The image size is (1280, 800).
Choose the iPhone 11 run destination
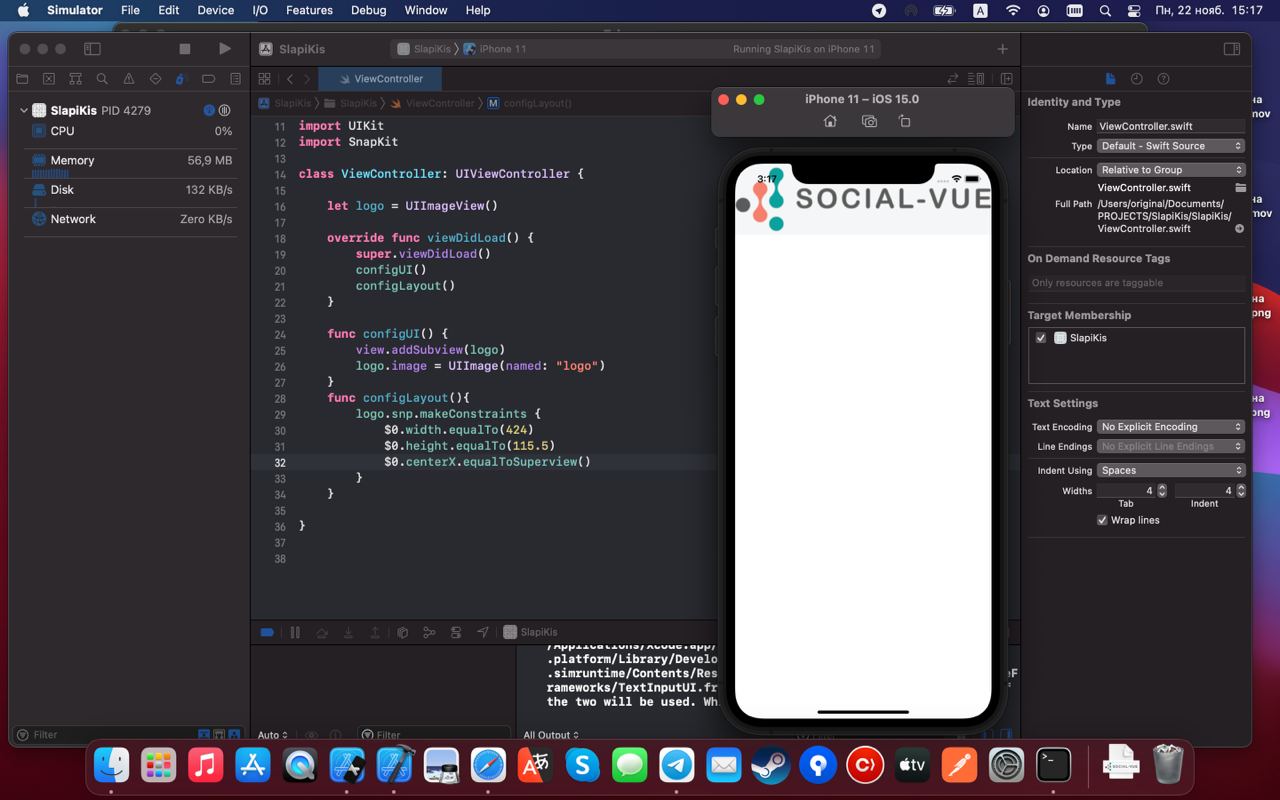point(495,48)
